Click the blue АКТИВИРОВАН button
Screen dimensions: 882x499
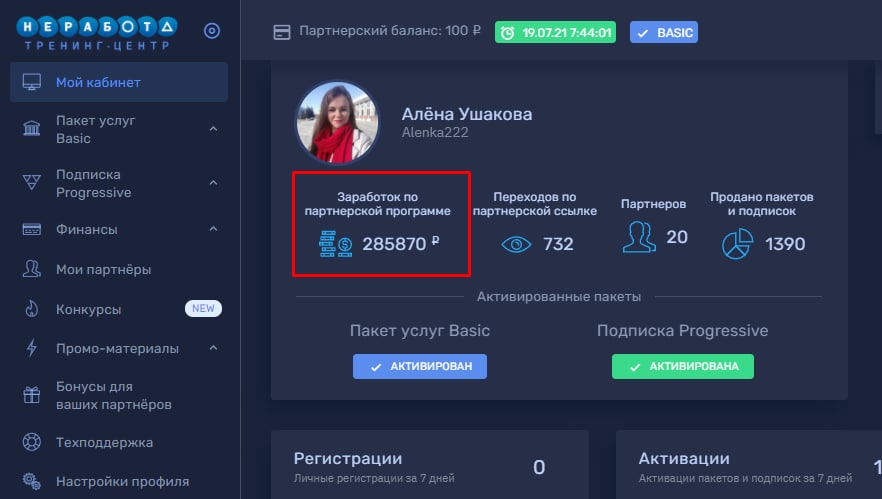point(420,366)
